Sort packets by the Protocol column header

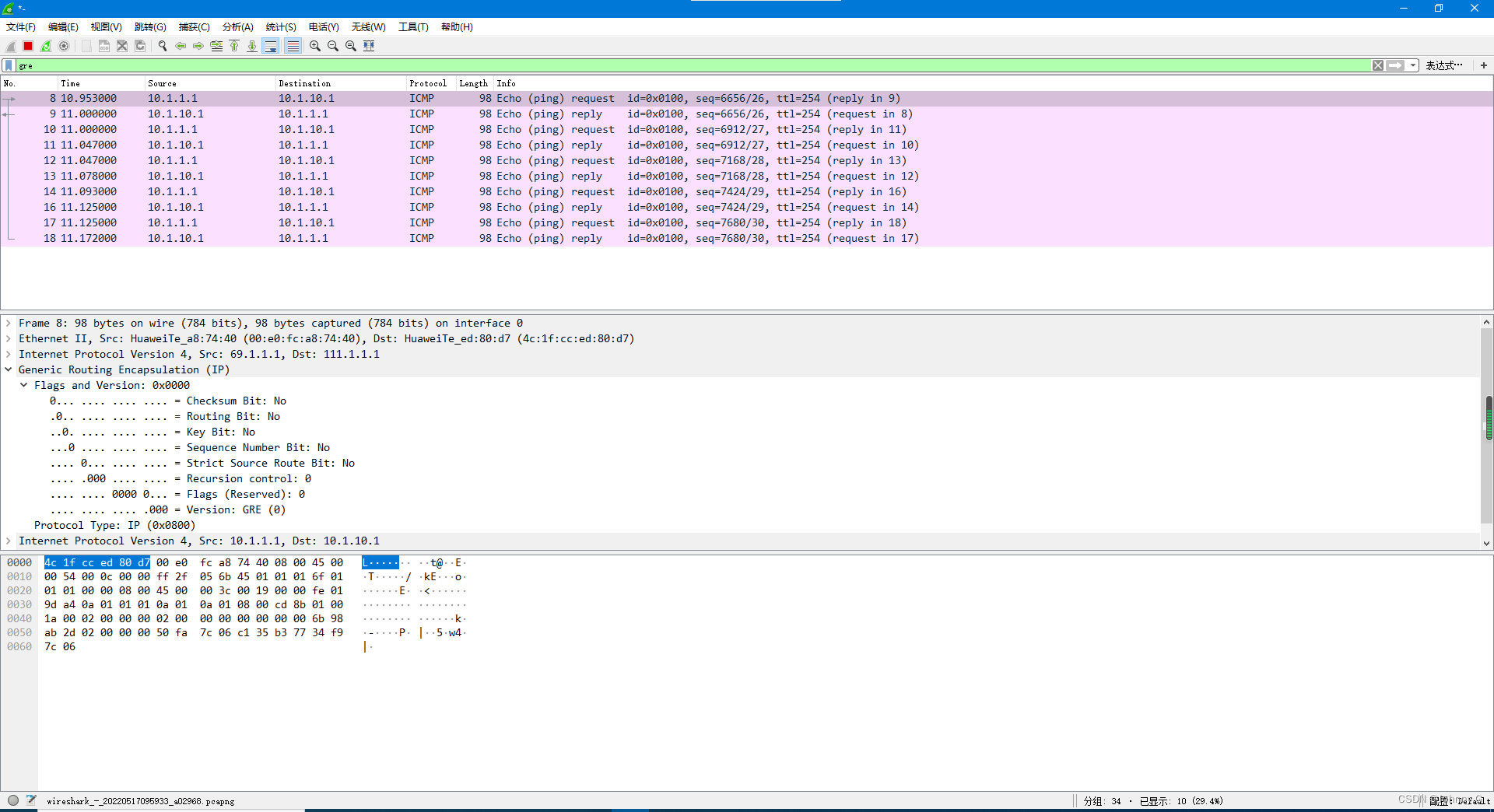(x=431, y=83)
